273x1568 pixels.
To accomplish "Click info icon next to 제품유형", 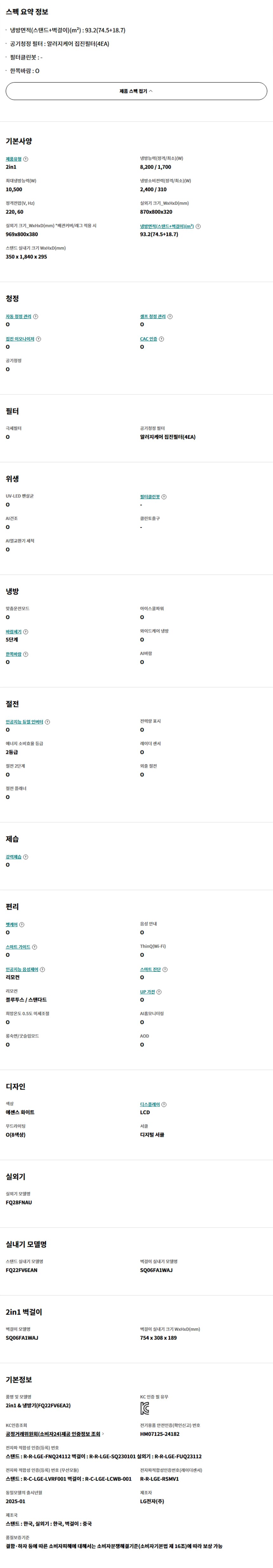I will tap(26, 159).
